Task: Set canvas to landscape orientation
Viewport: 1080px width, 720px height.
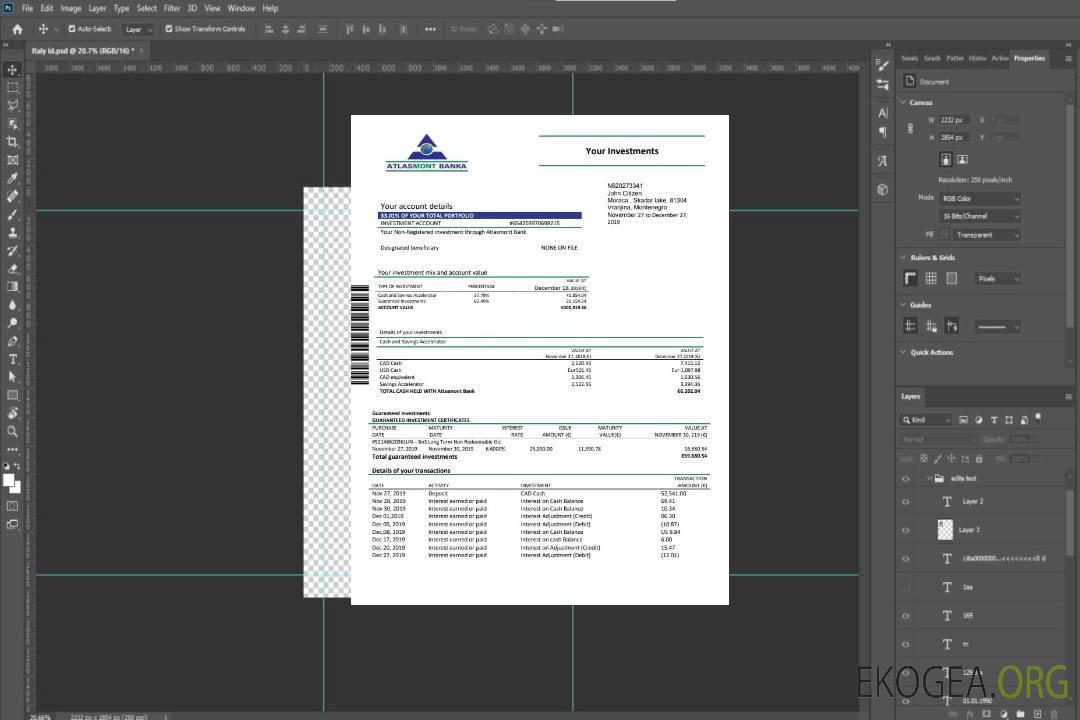Action: 962,159
